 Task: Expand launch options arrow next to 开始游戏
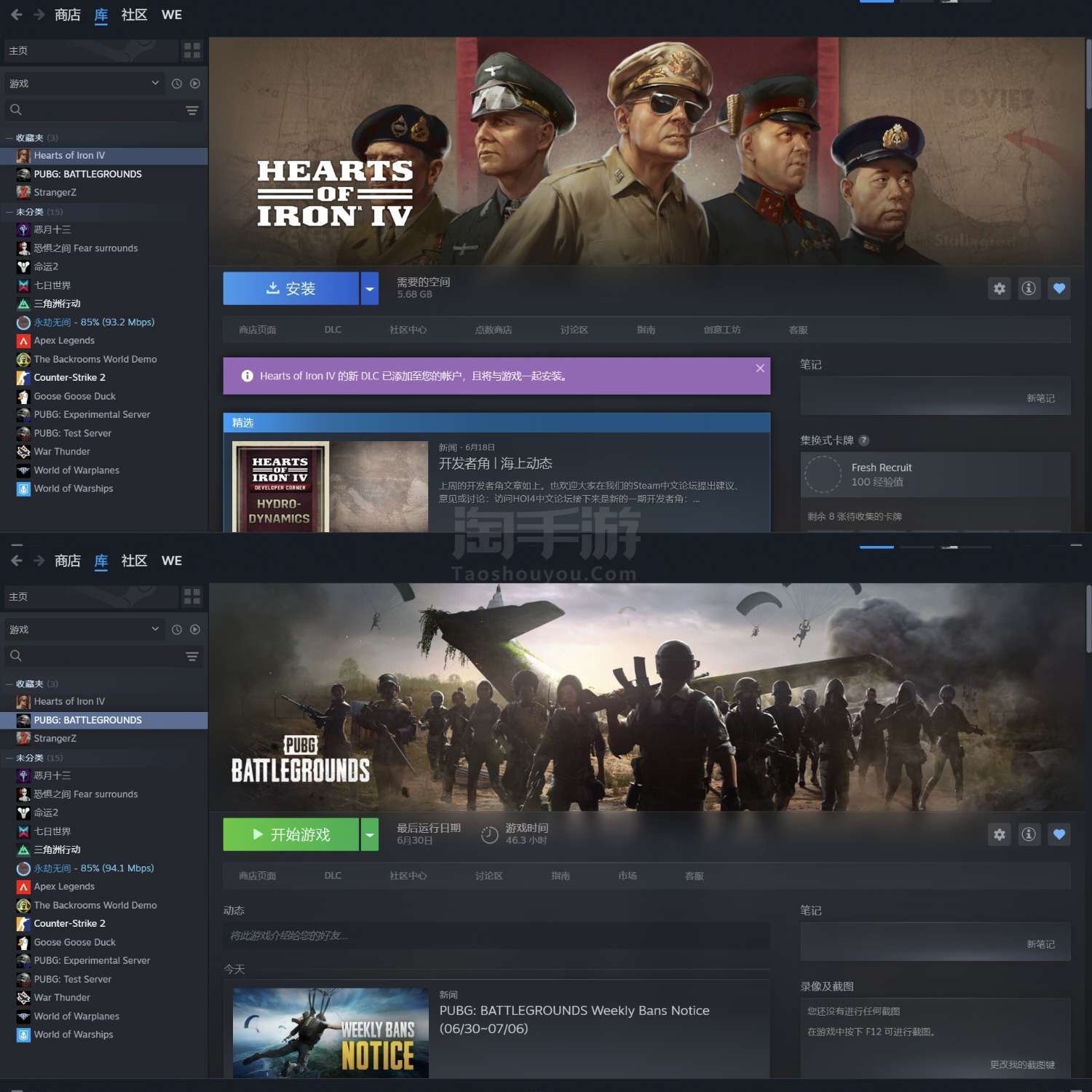click(370, 834)
